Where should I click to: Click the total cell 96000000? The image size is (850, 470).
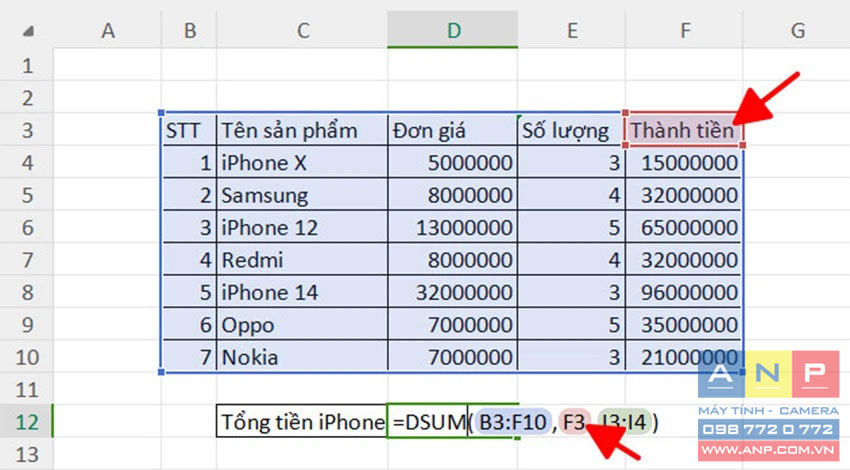point(684,293)
